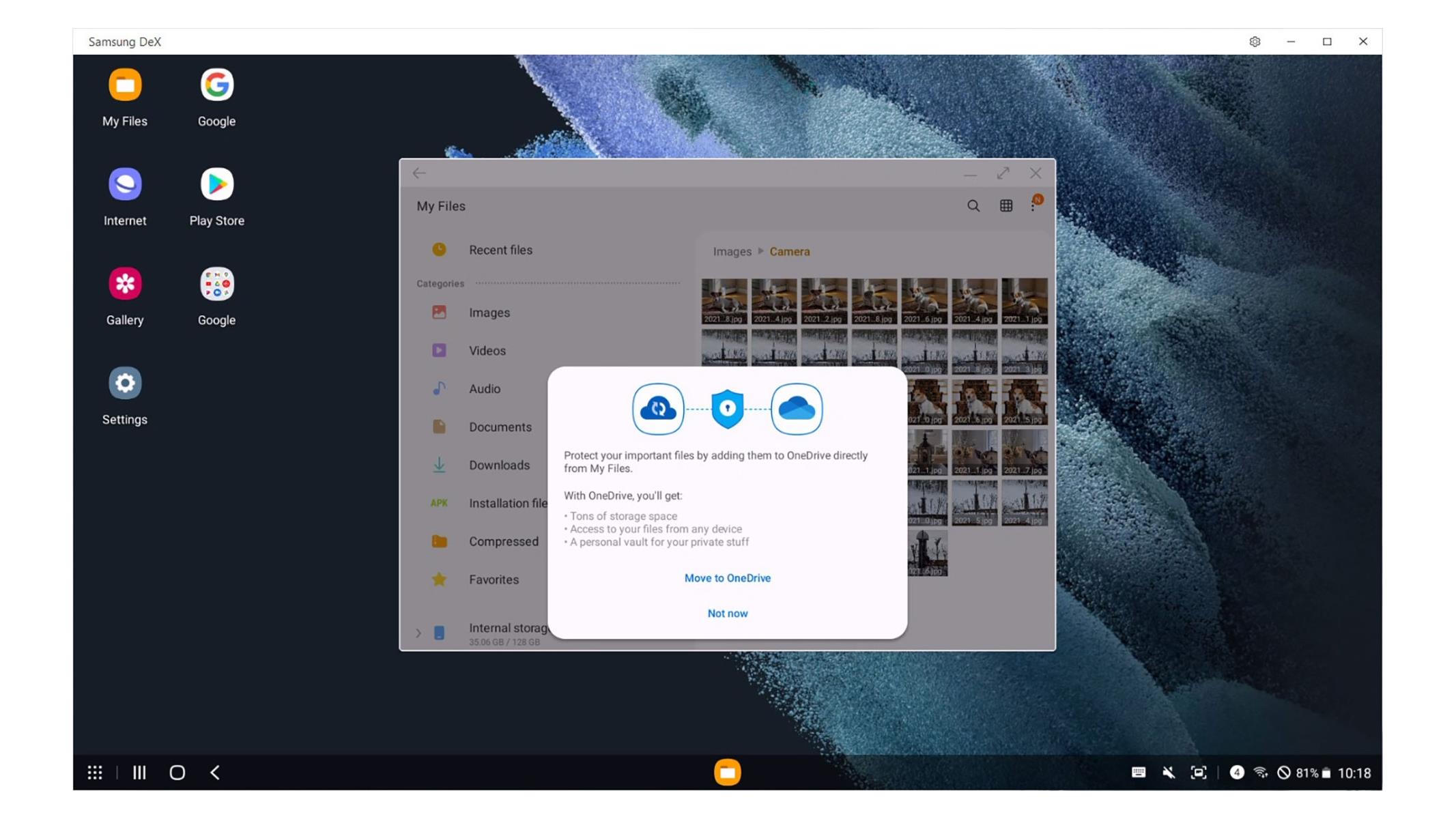Image resolution: width=1456 pixels, height=819 pixels.
Task: Dismiss the dialog with Not now
Action: [x=728, y=614]
